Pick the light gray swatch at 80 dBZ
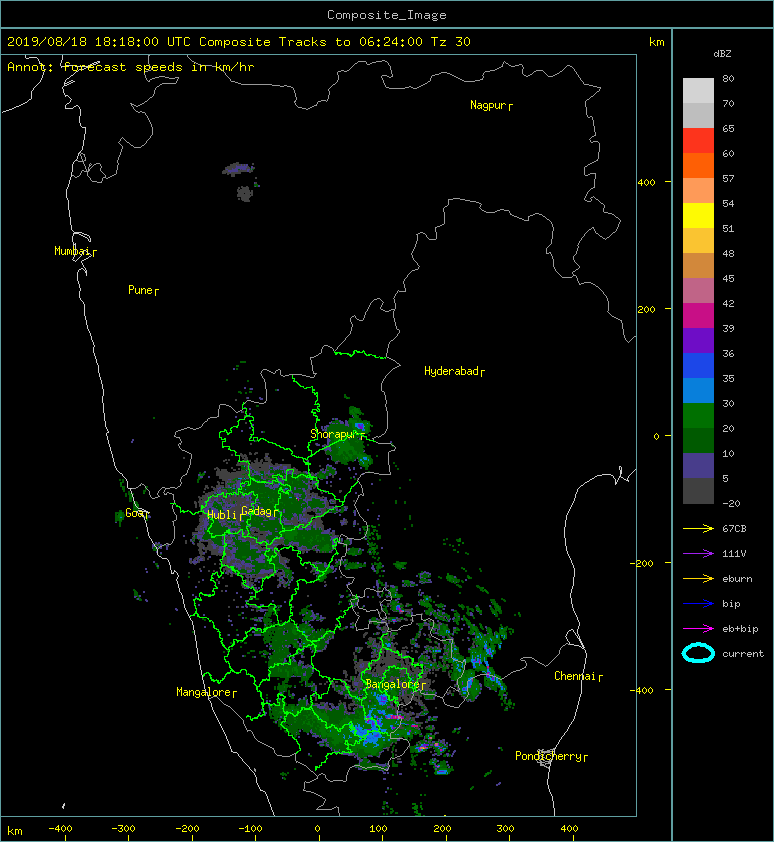 point(698,91)
